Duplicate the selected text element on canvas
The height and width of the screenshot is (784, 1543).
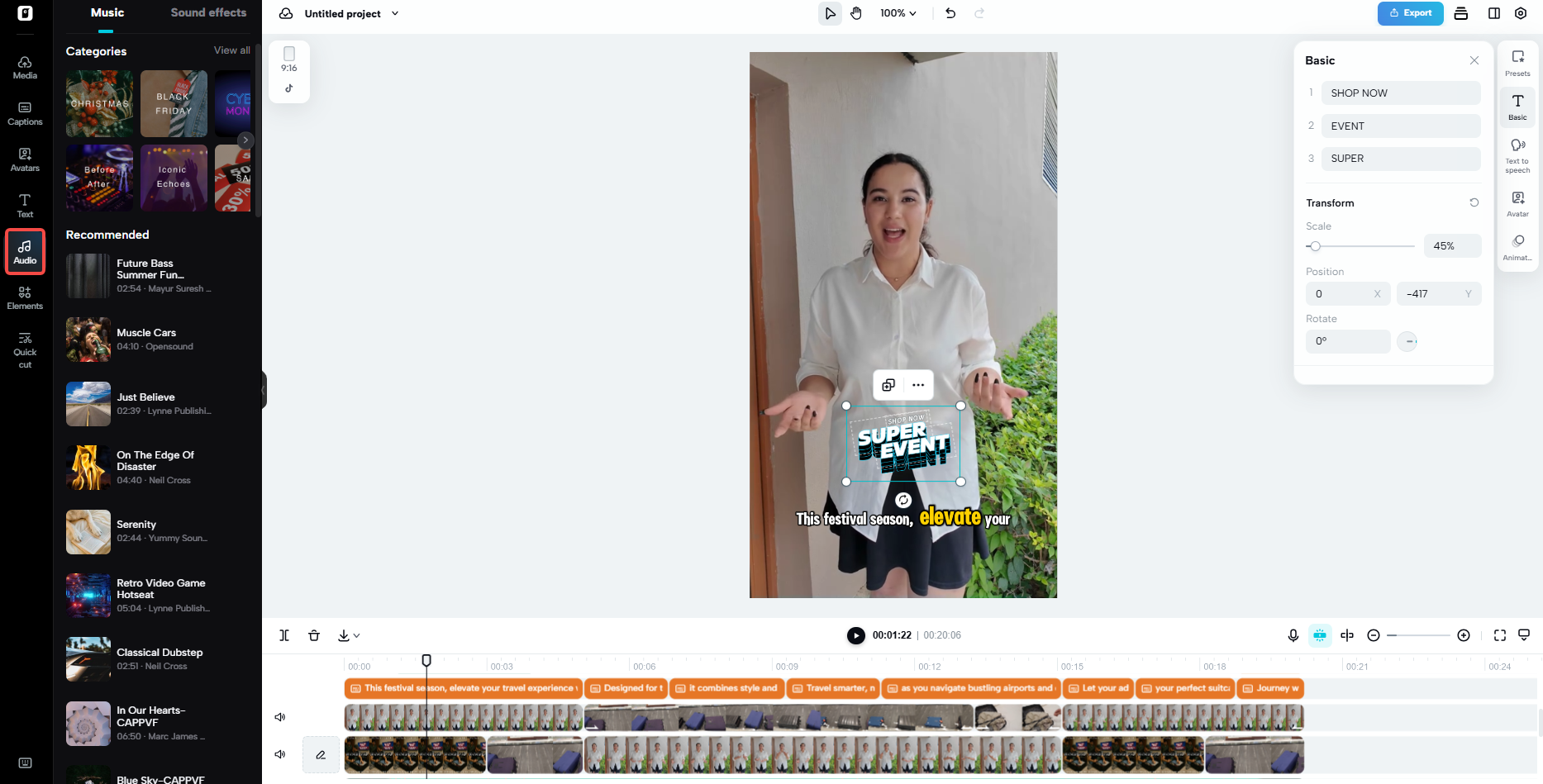(888, 385)
